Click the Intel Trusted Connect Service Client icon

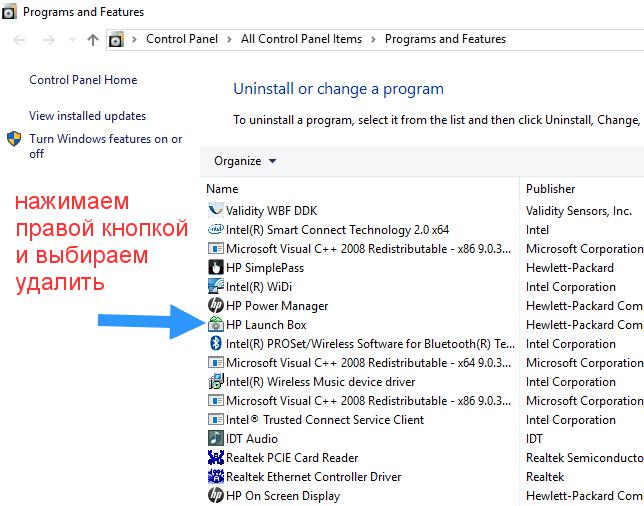(216, 419)
